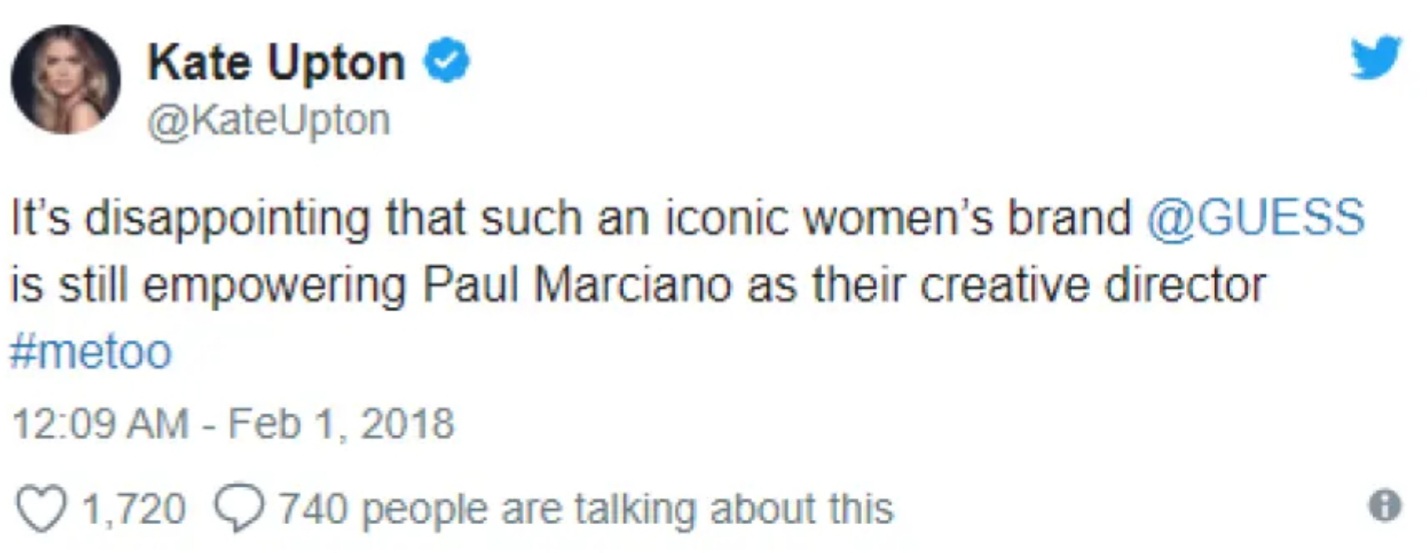Open the tweet info icon
The width and height of the screenshot is (1427, 553).
(1385, 508)
